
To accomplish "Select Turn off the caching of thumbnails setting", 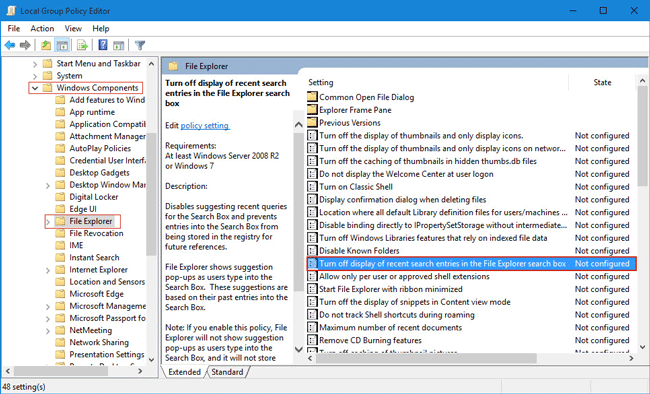I will (x=428, y=161).
